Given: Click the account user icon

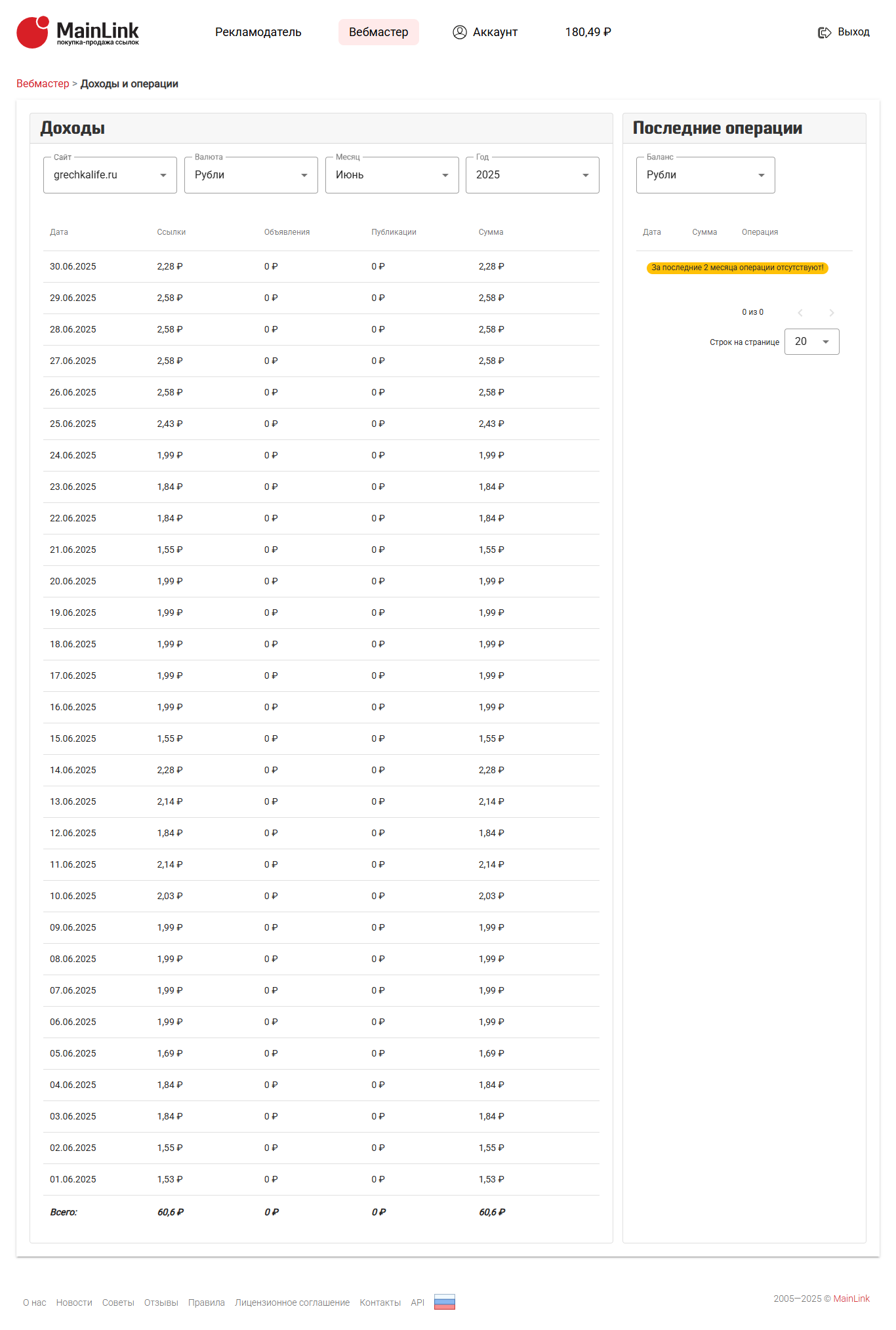Looking at the screenshot, I should [459, 32].
